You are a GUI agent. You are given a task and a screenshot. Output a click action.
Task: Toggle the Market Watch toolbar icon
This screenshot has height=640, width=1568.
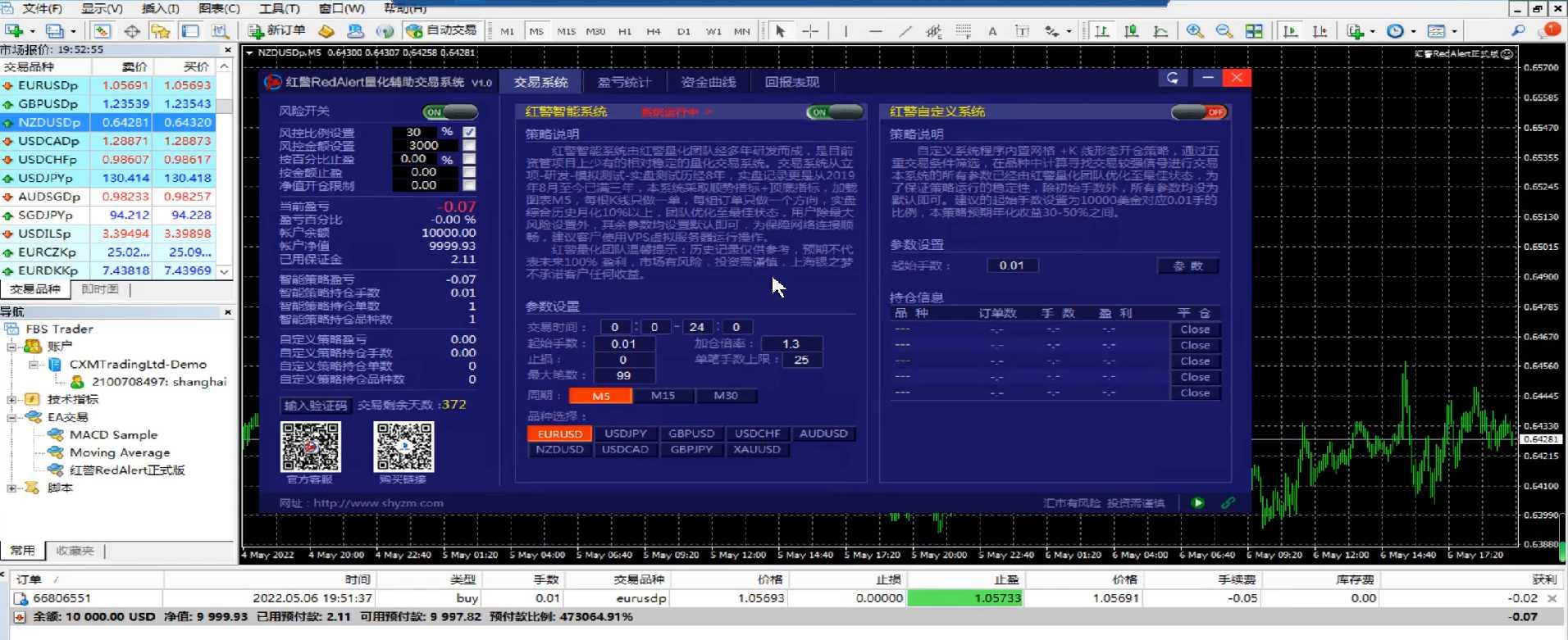click(103, 31)
